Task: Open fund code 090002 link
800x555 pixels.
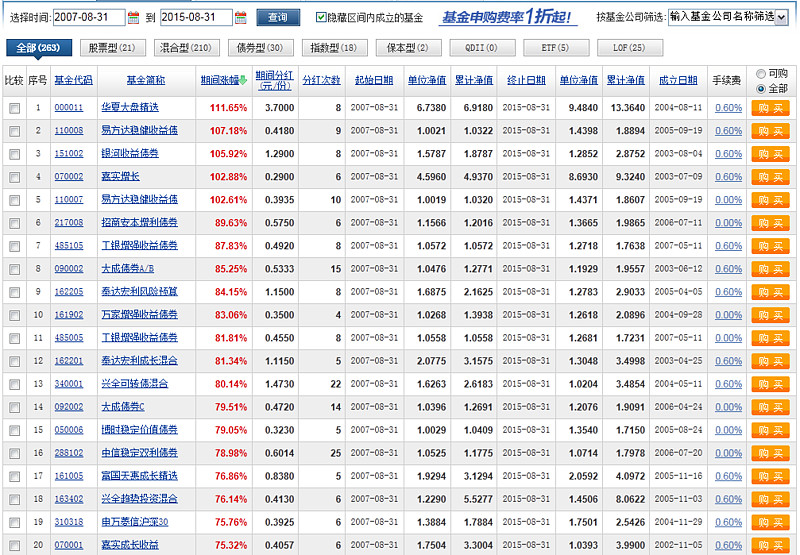Action: [69, 269]
